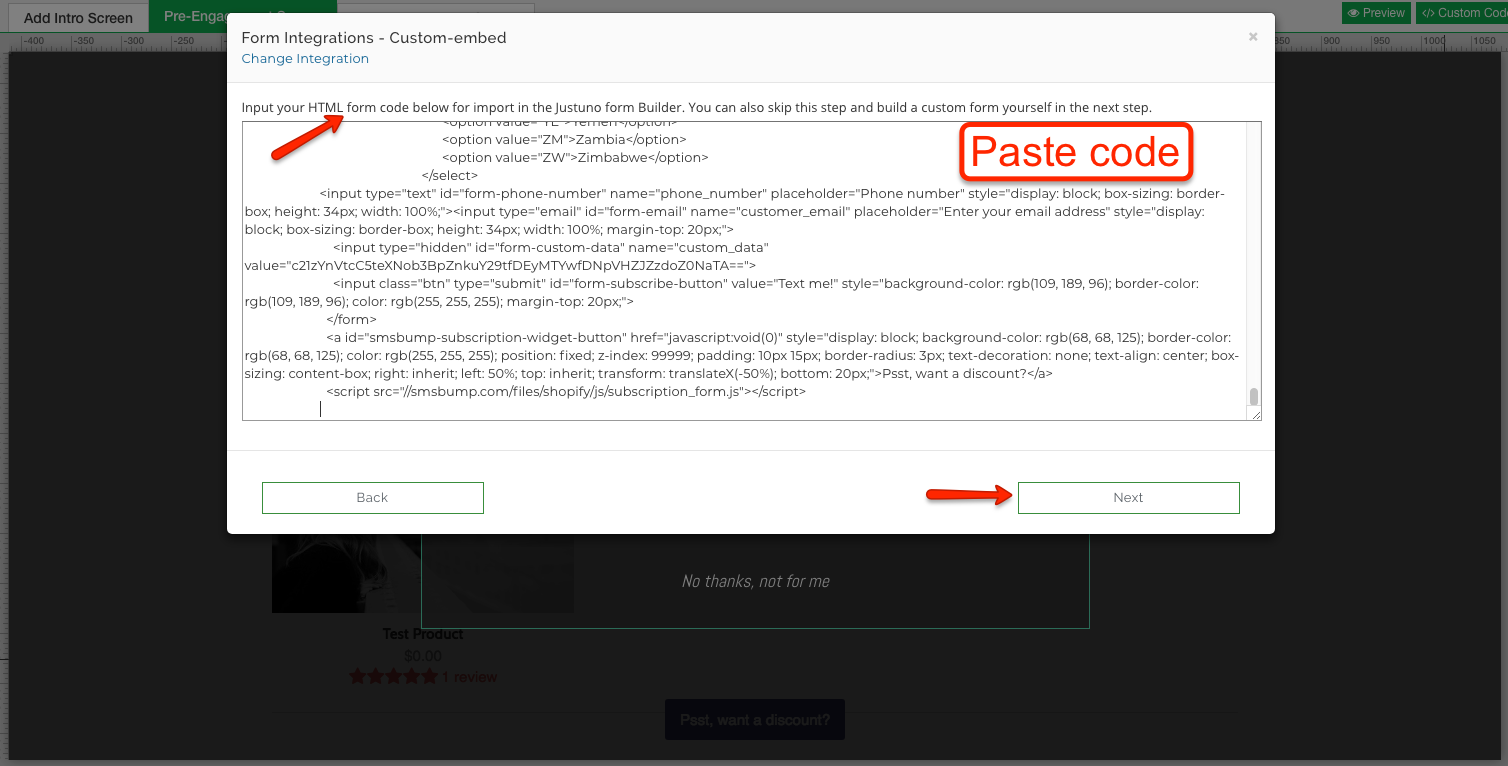
Task: Click the Zambia option code line
Action: coord(564,140)
